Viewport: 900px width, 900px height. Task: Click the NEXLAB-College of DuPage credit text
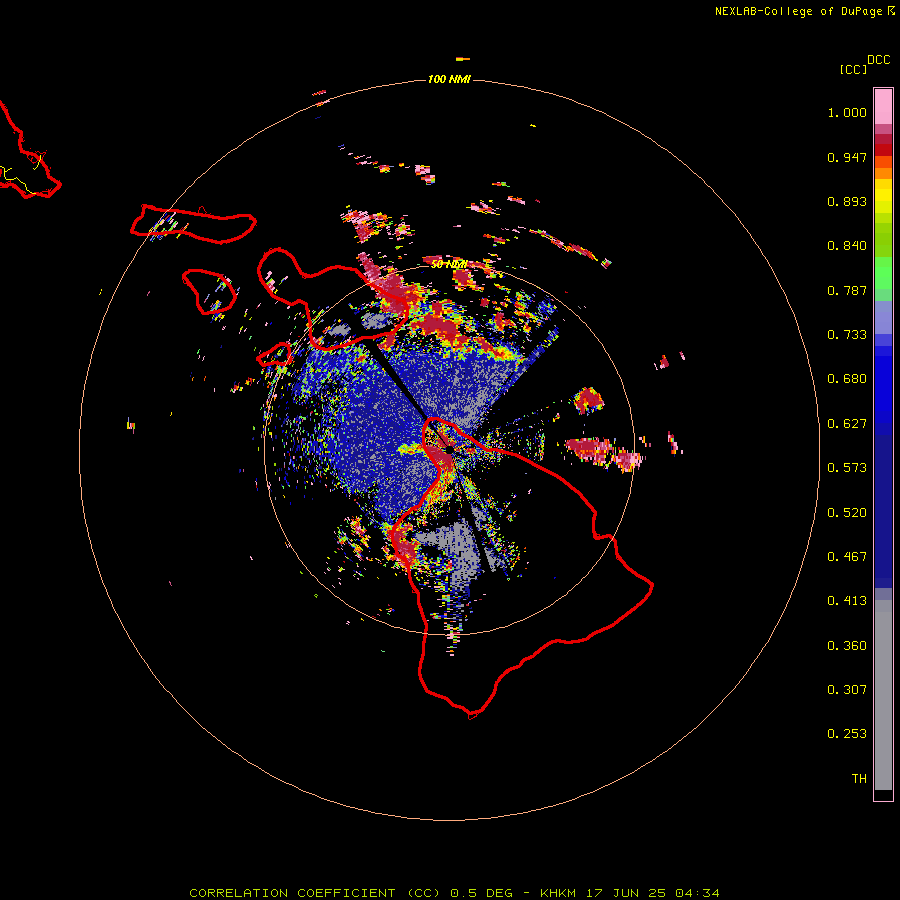pos(798,11)
